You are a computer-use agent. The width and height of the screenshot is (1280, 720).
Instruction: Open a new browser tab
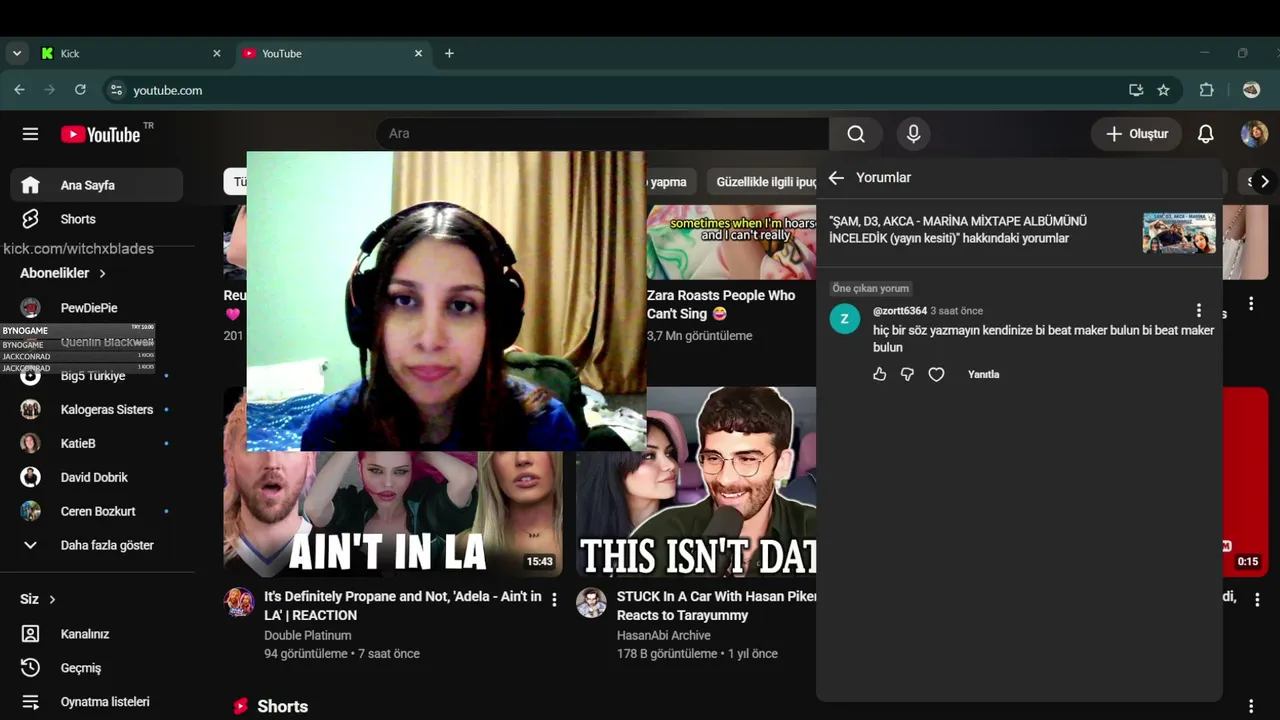pos(449,53)
